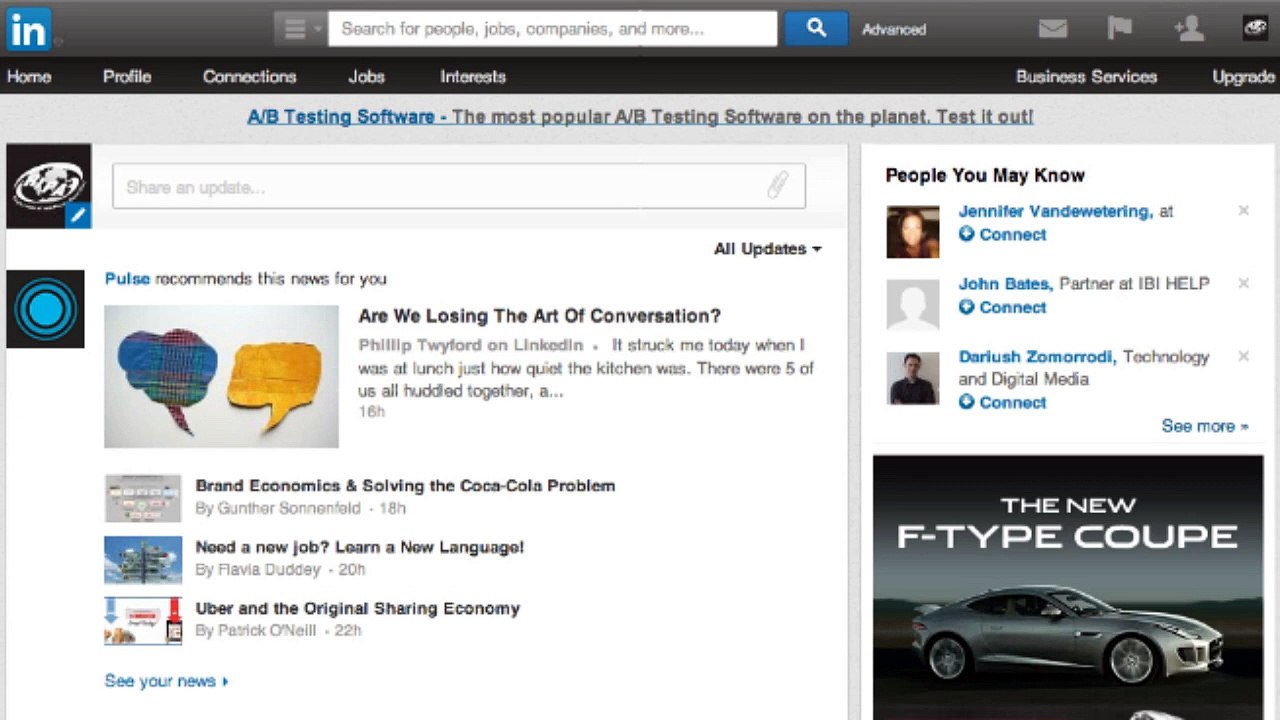Open the notifications flag icon

pyautogui.click(x=1119, y=29)
